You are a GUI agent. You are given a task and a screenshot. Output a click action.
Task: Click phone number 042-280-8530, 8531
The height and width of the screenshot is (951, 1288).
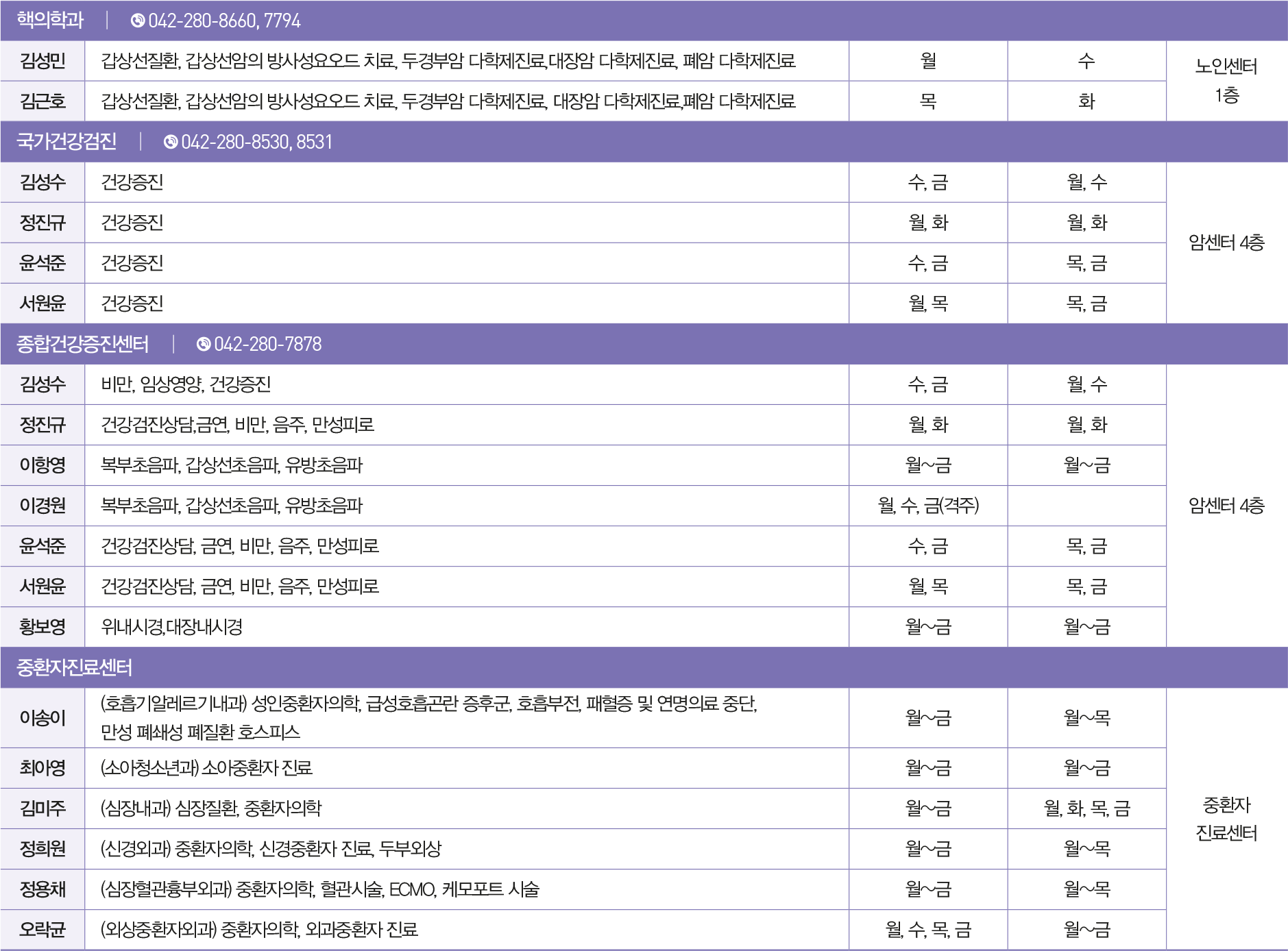coord(256,142)
